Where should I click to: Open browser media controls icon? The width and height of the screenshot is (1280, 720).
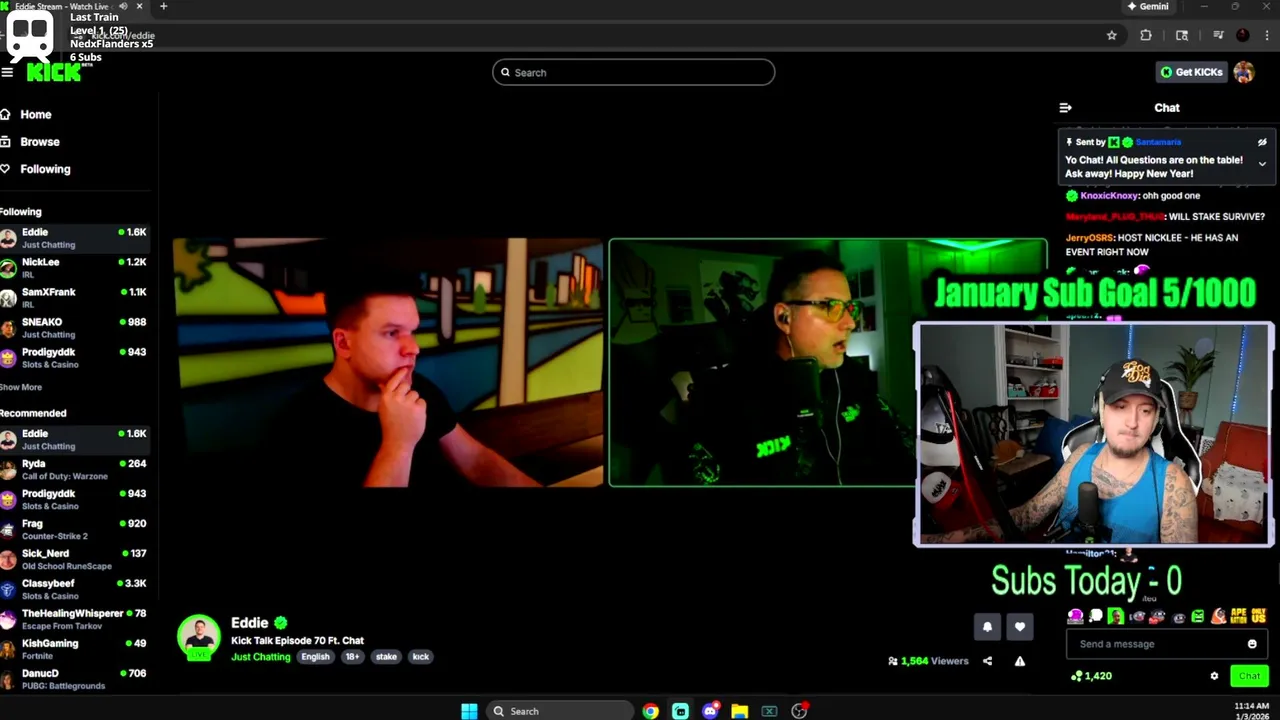coord(1218,35)
